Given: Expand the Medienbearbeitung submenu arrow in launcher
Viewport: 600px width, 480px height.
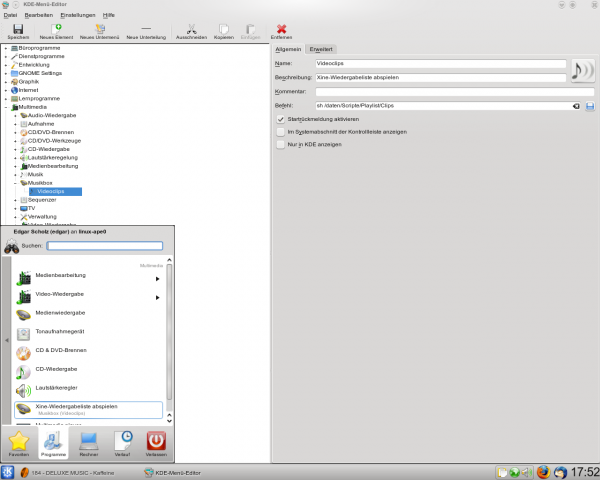Looking at the screenshot, I should 157,275.
